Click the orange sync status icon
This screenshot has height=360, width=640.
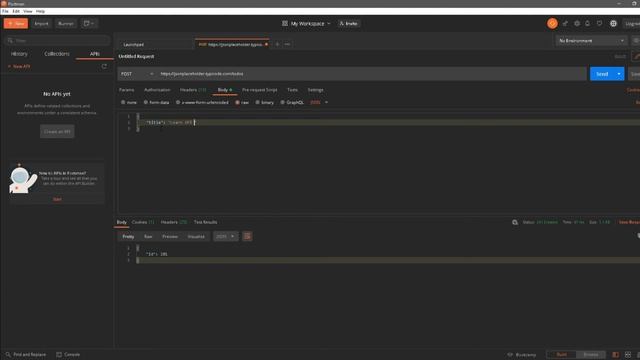[552, 24]
